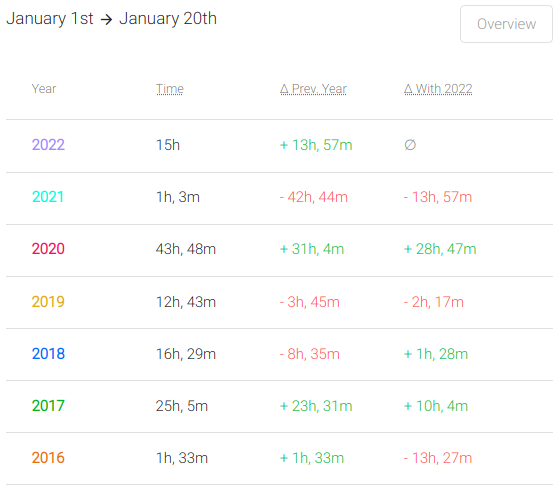Click the - 42h, 44m delta value

click(x=314, y=197)
